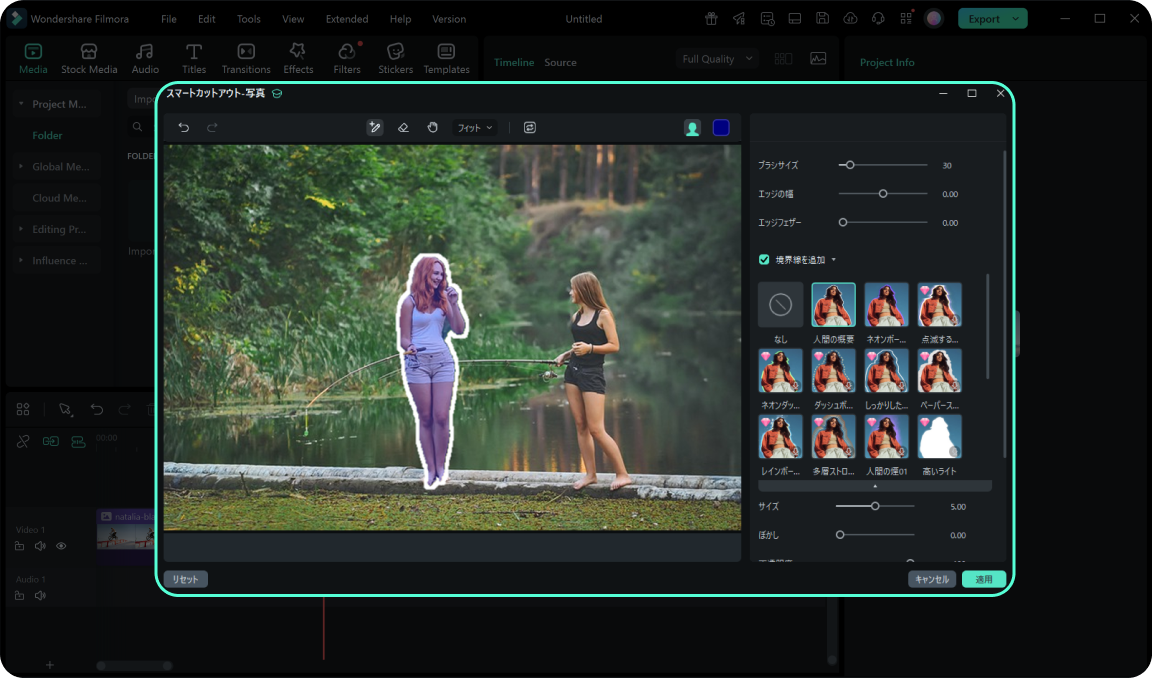Click the compare toggle icon beside フィット

530,128
